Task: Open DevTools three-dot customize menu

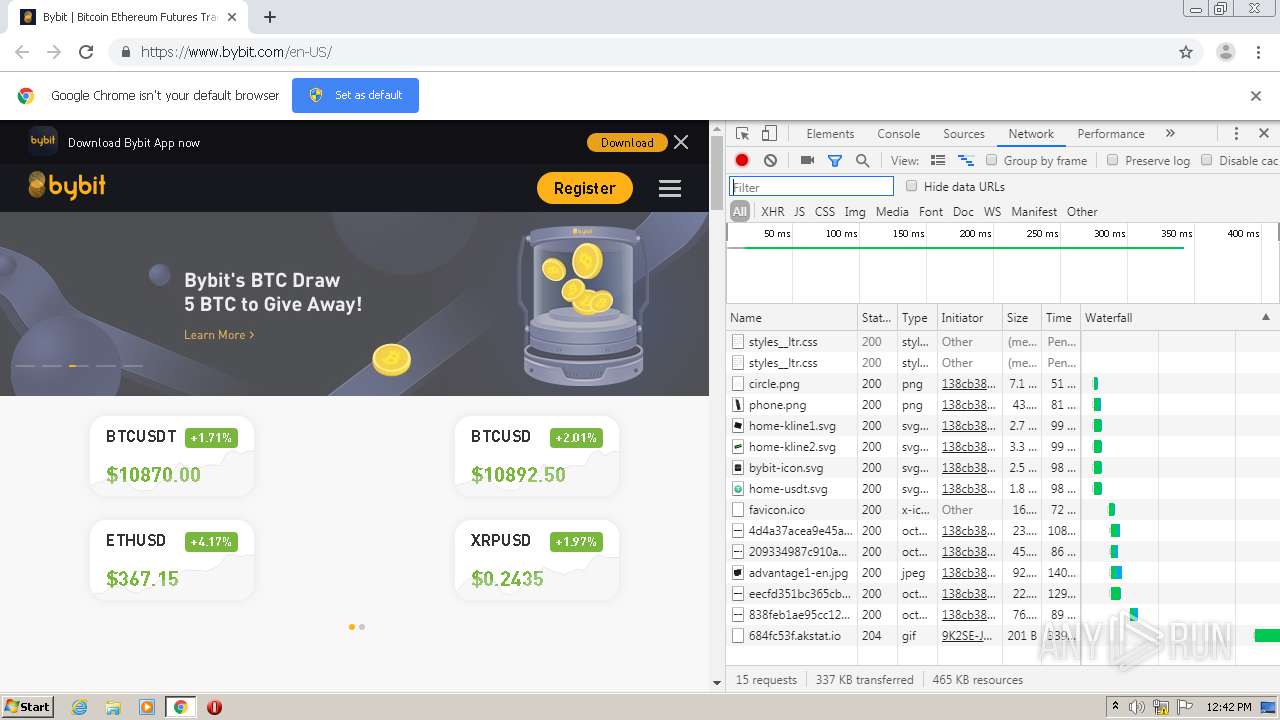Action: pos(1236,134)
